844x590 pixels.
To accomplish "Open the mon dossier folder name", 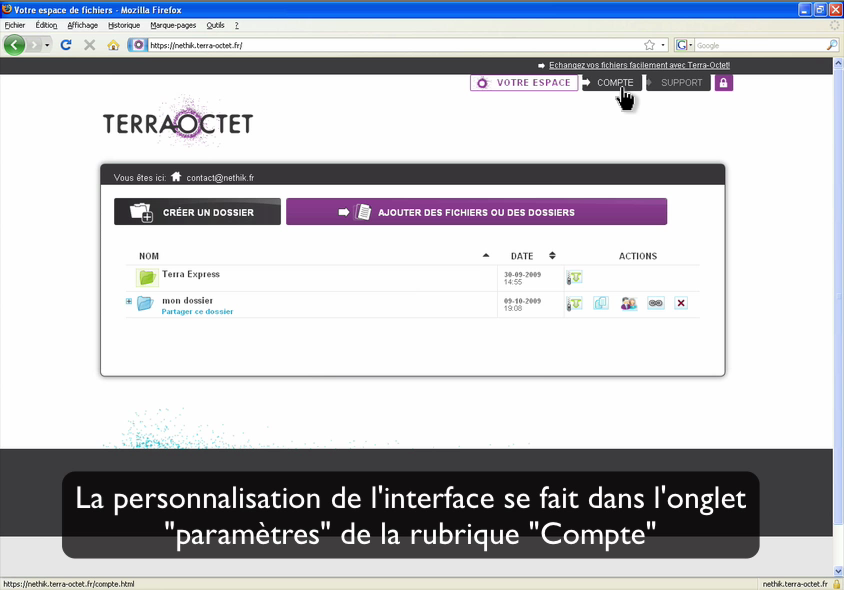I will pos(187,300).
